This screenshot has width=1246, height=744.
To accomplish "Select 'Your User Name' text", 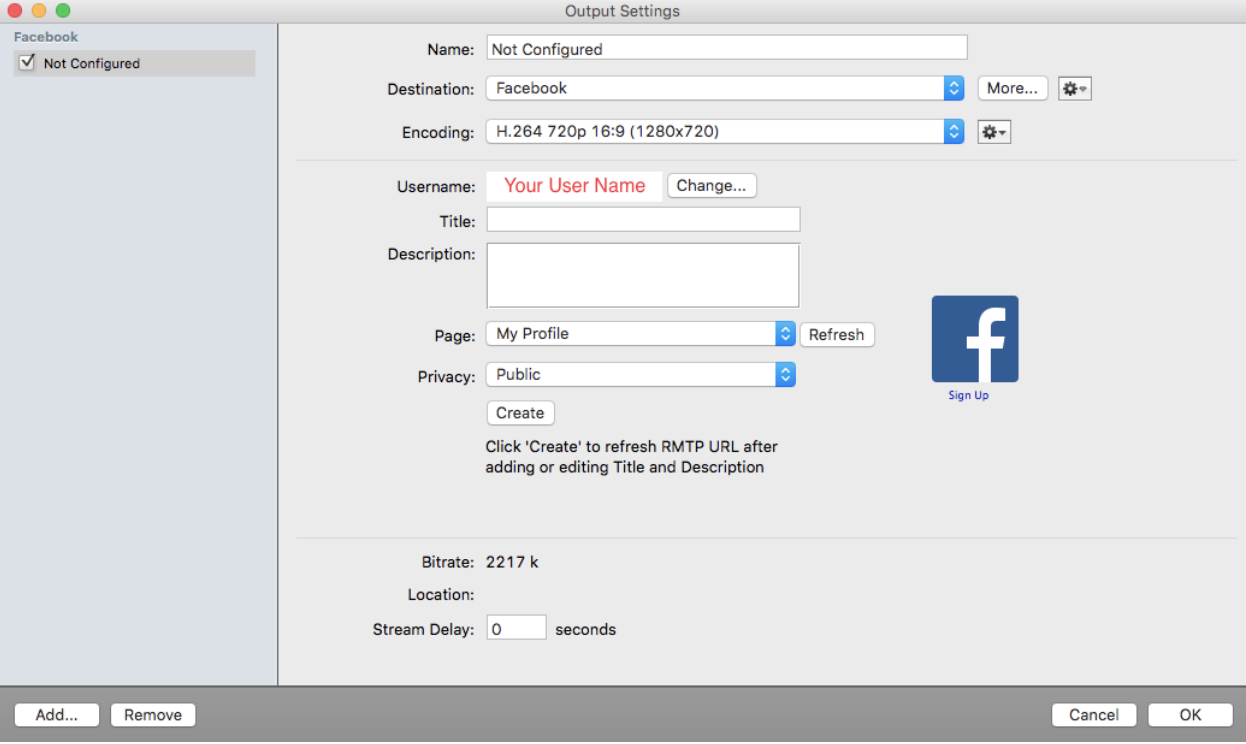I will point(575,186).
